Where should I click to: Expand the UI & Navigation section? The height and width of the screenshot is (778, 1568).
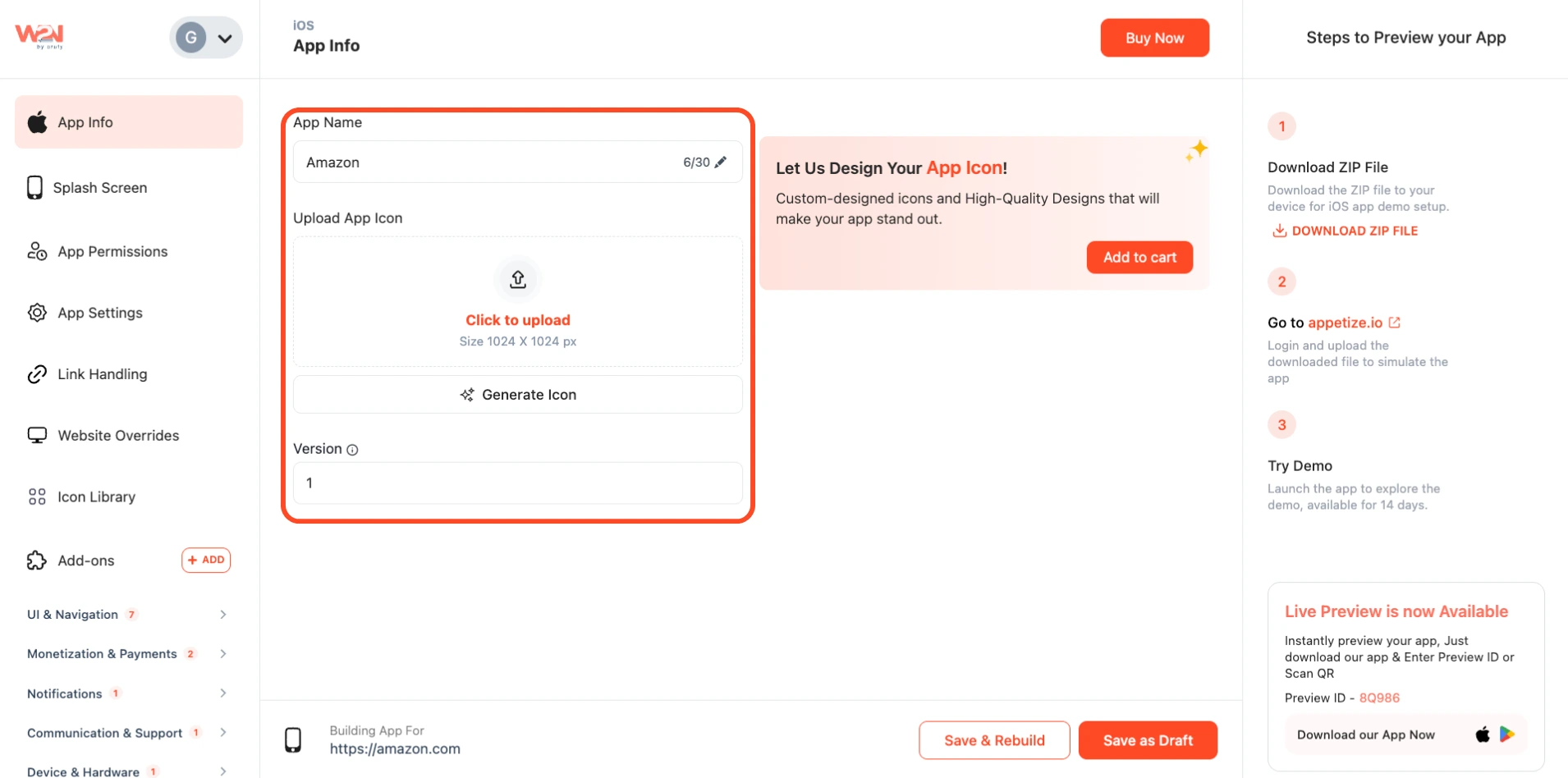[x=127, y=615]
